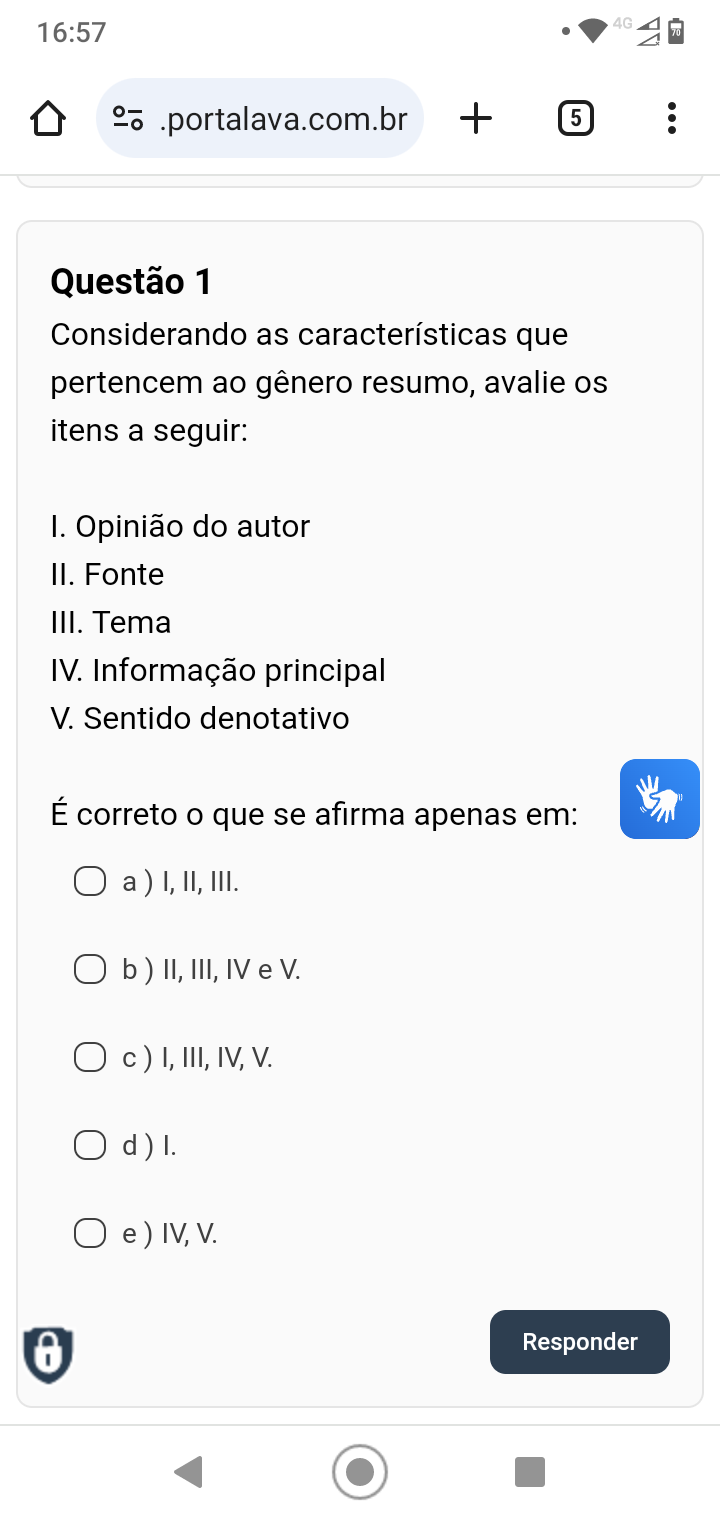Select option d) I.
The height and width of the screenshot is (1520, 720).
coord(90,1145)
